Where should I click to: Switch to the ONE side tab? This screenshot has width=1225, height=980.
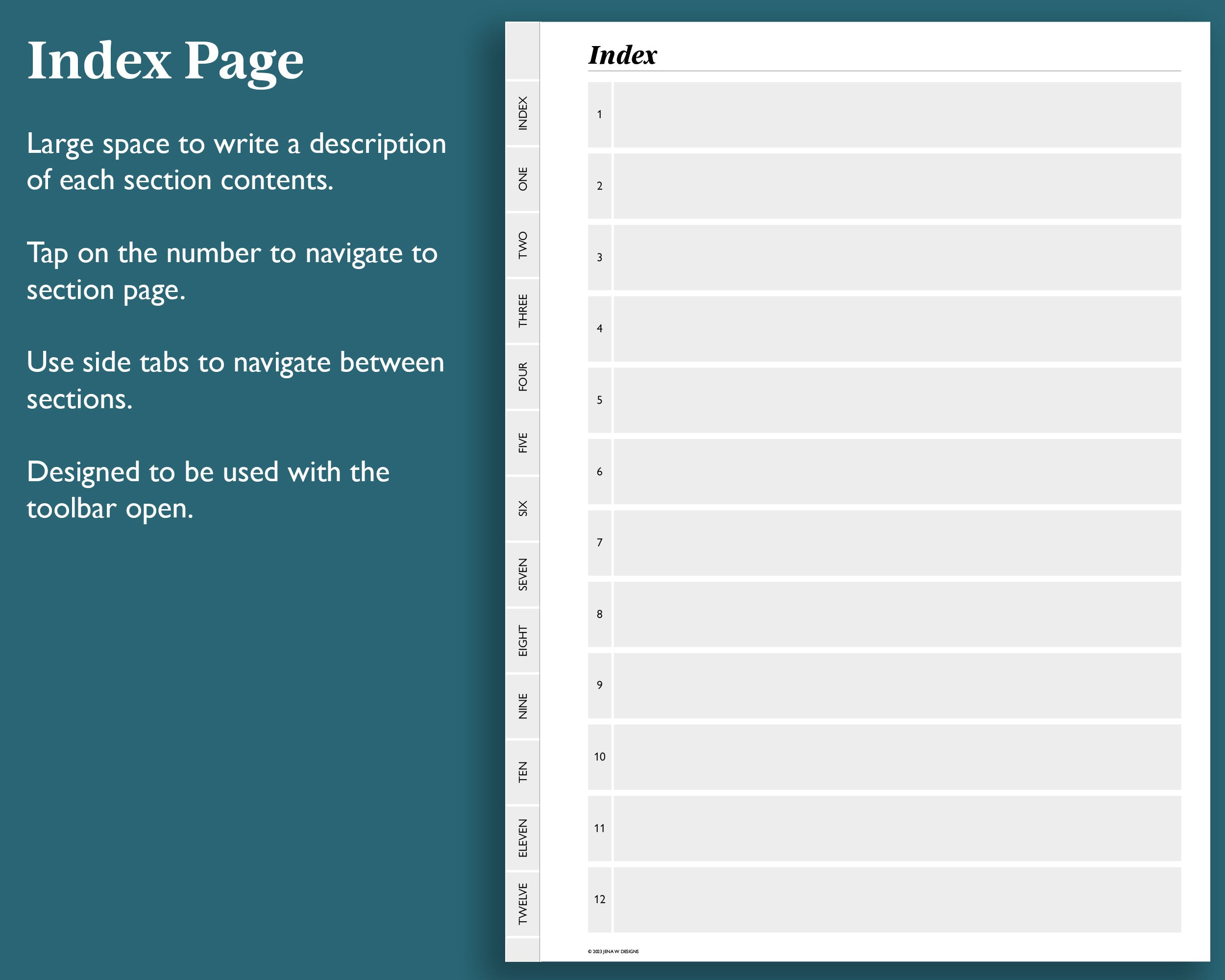click(x=522, y=179)
